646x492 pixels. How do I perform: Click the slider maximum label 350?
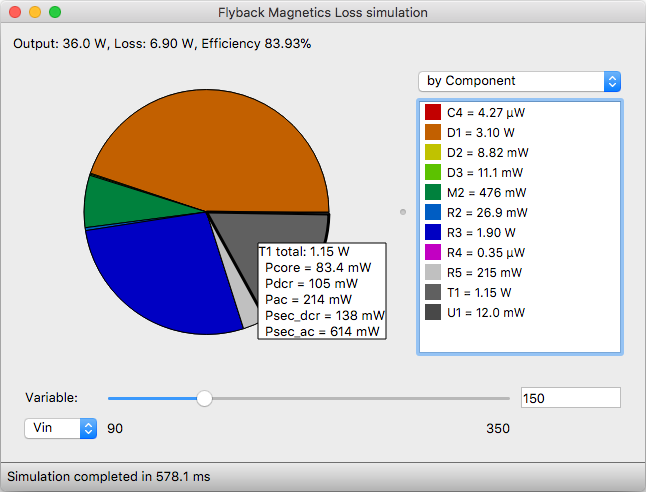click(x=498, y=429)
